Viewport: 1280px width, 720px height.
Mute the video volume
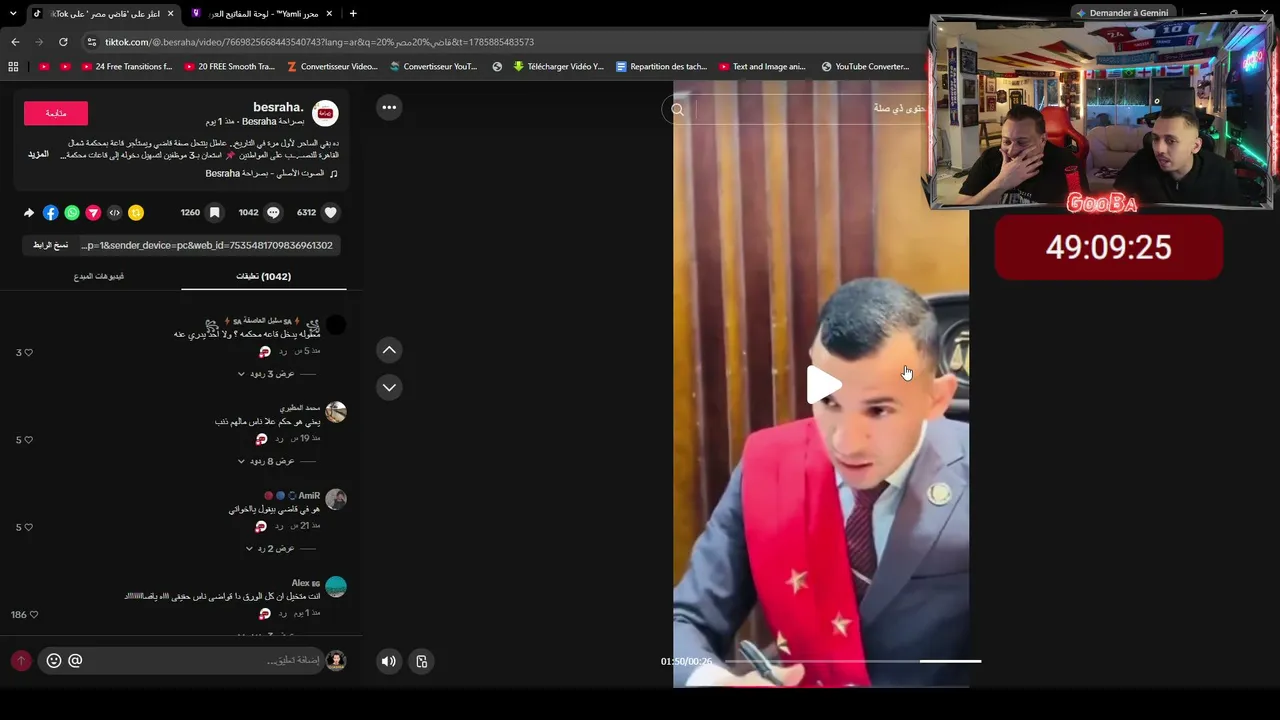(389, 661)
